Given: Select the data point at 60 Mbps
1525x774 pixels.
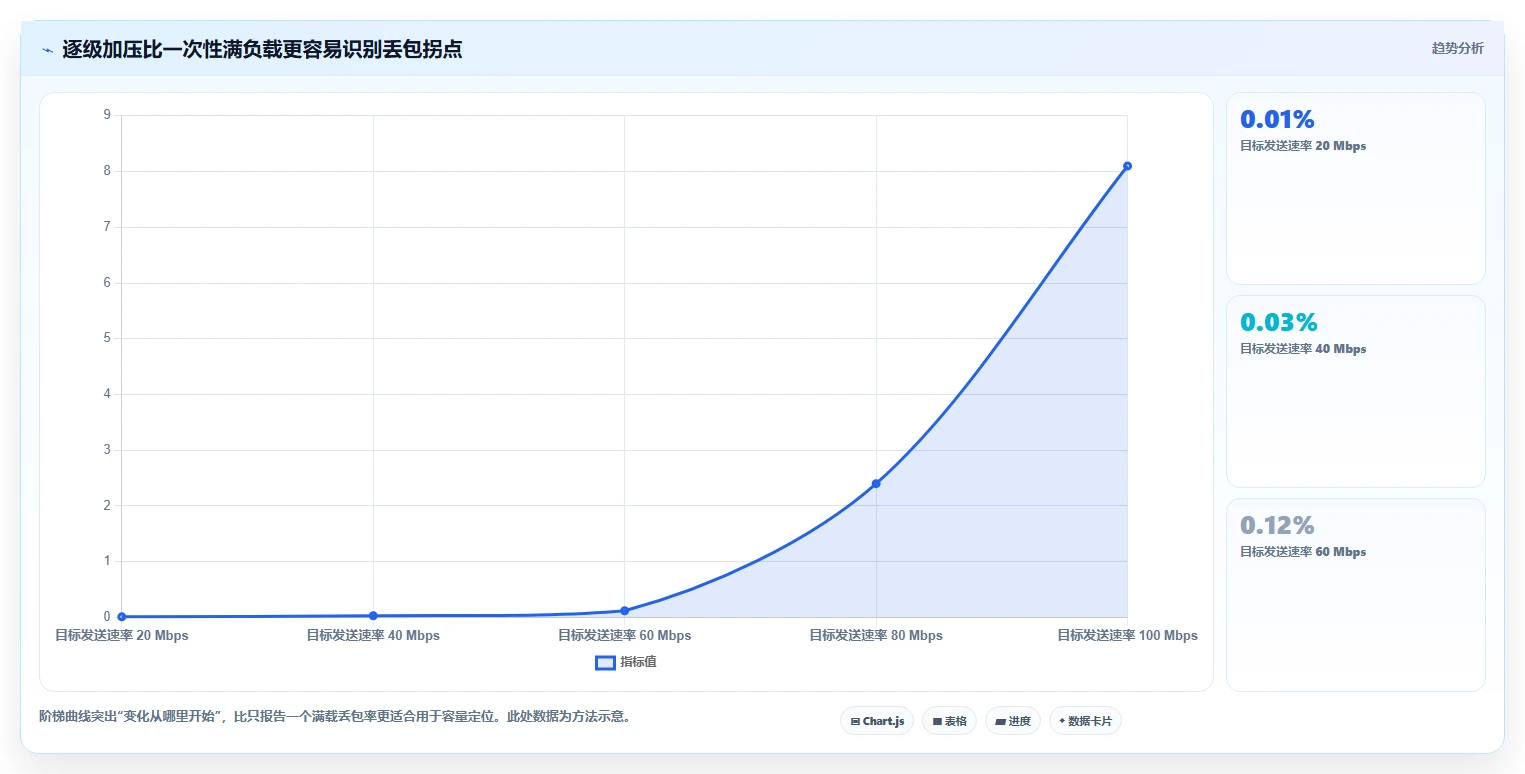Looking at the screenshot, I should click(625, 610).
